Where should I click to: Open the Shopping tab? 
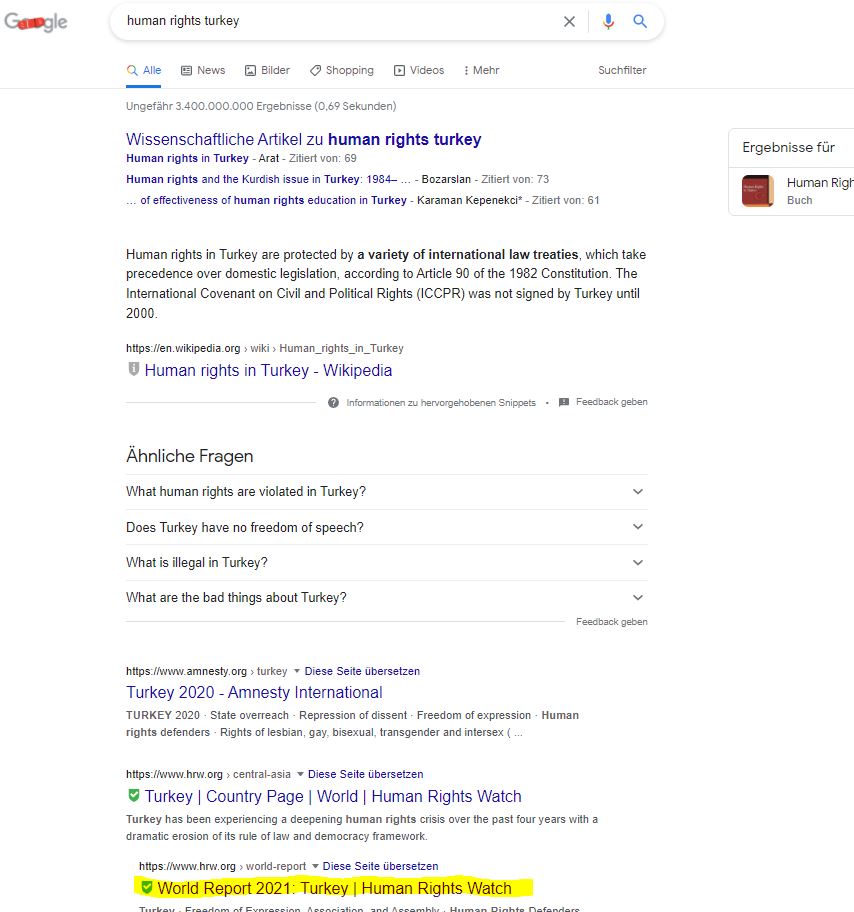click(x=341, y=70)
